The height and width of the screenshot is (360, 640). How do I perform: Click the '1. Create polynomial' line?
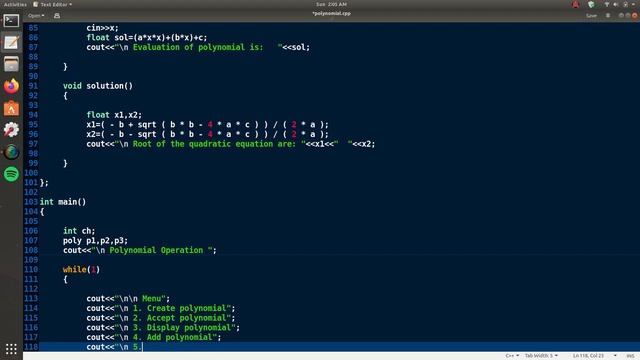pos(161,308)
